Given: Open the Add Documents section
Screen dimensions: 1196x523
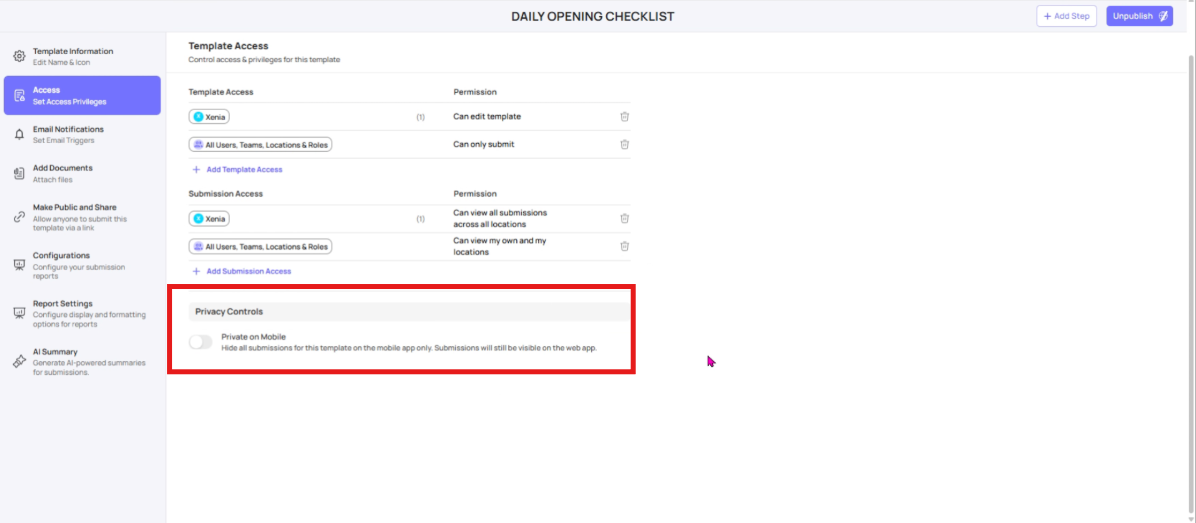Looking at the screenshot, I should click(x=63, y=173).
